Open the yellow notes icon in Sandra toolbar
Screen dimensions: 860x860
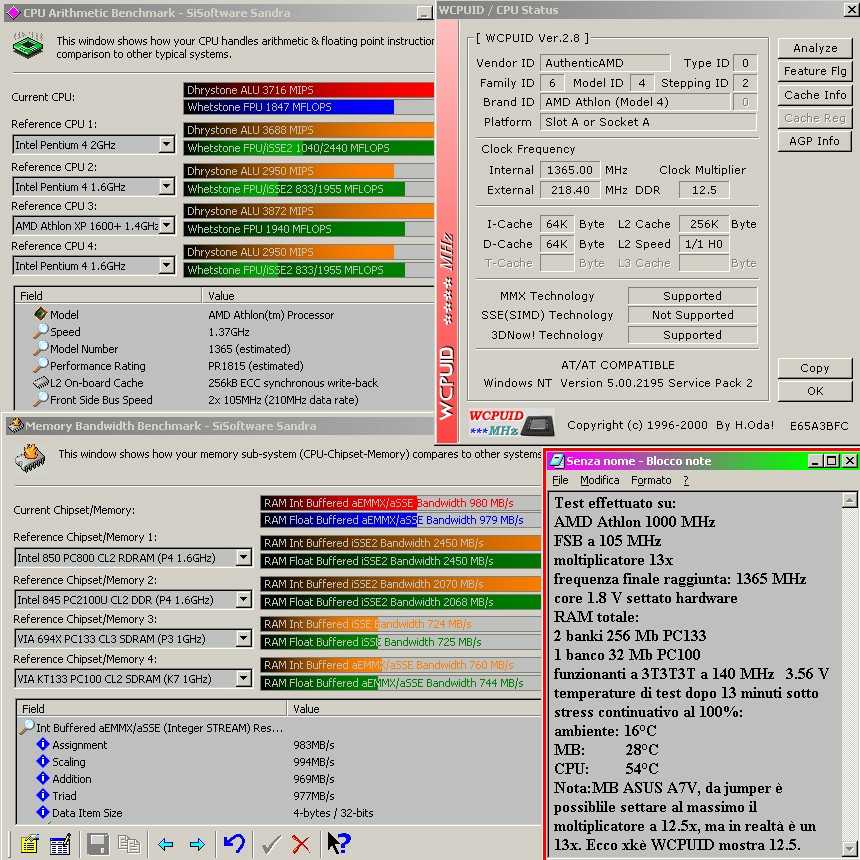[x=29, y=844]
